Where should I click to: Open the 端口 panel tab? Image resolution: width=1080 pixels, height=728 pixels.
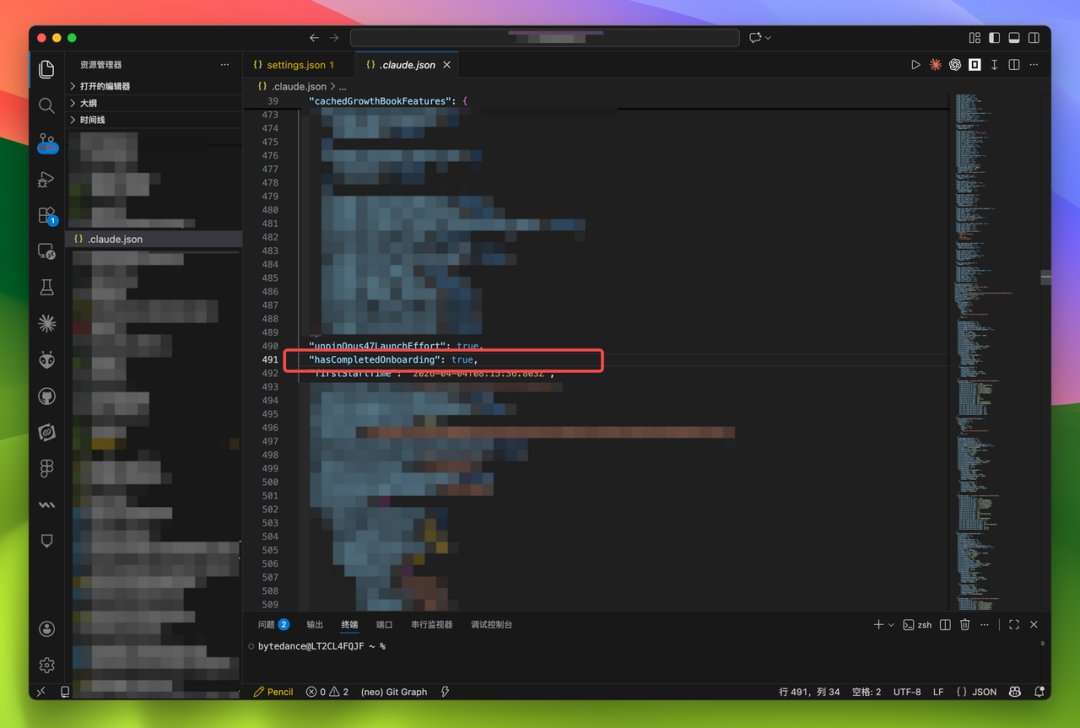[384, 625]
